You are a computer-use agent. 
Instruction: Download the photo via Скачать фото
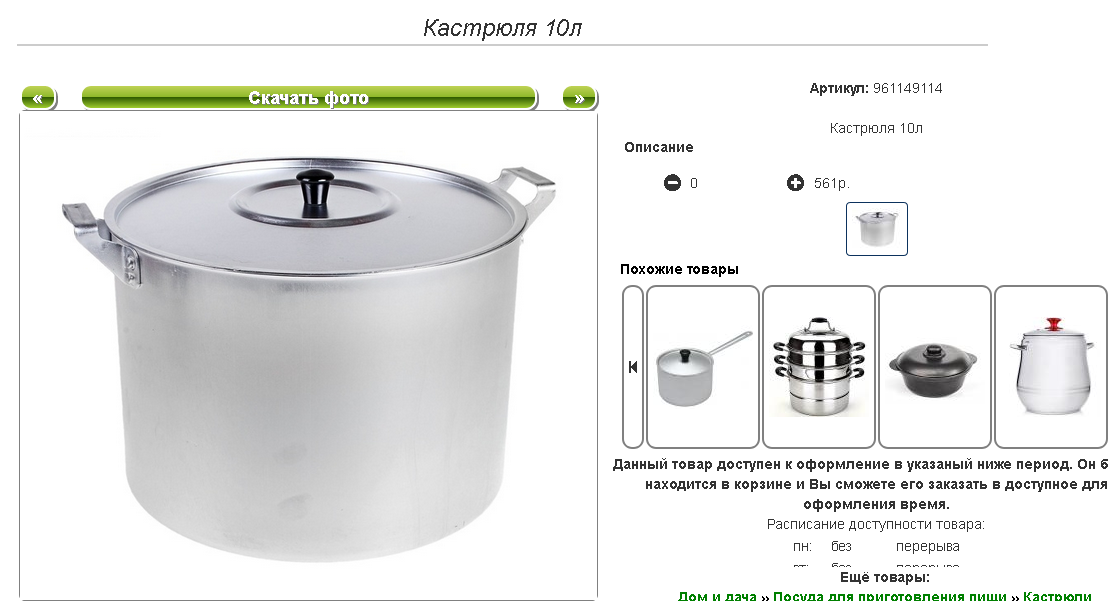tap(309, 98)
